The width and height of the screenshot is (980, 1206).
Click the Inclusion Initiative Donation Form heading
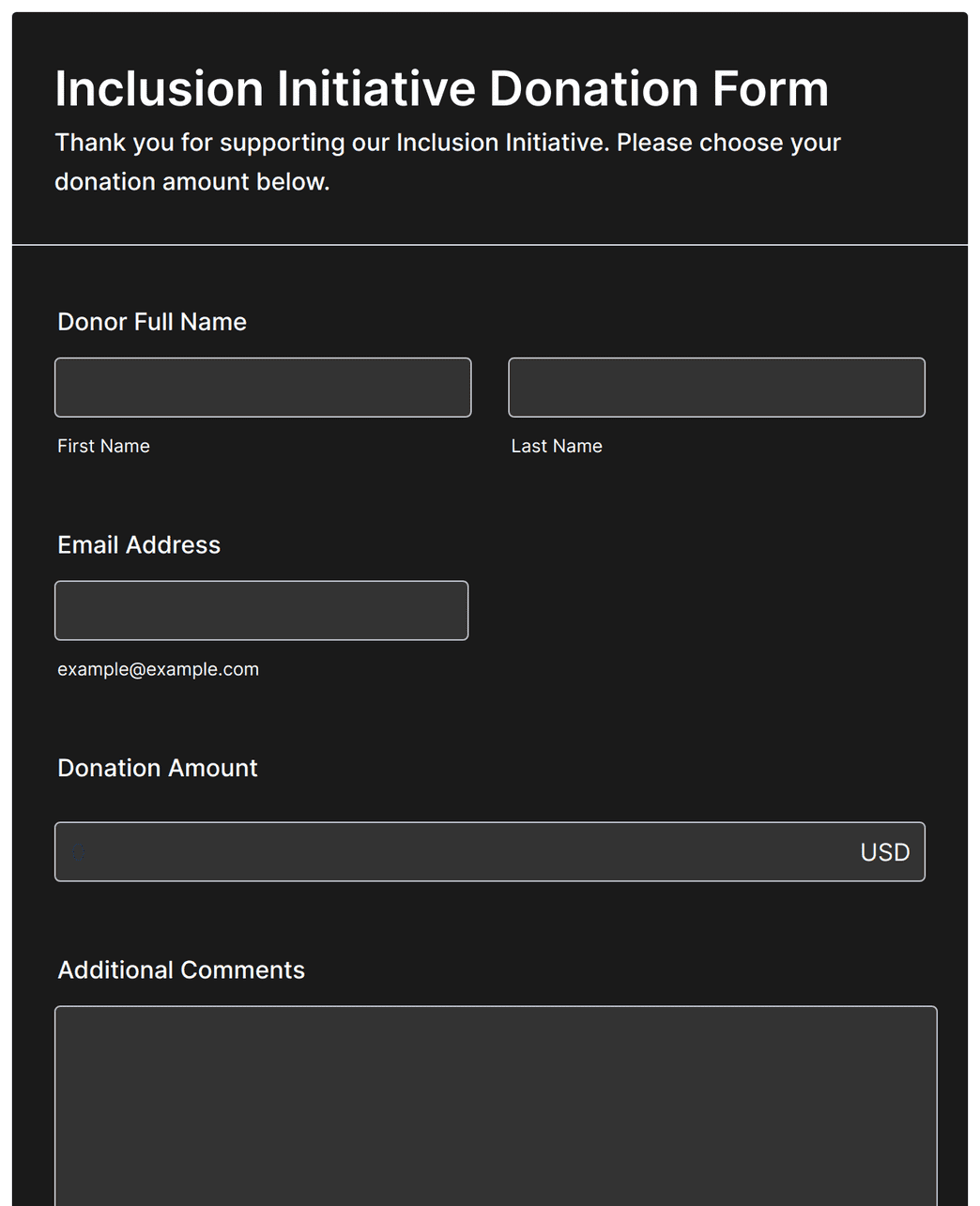click(441, 89)
